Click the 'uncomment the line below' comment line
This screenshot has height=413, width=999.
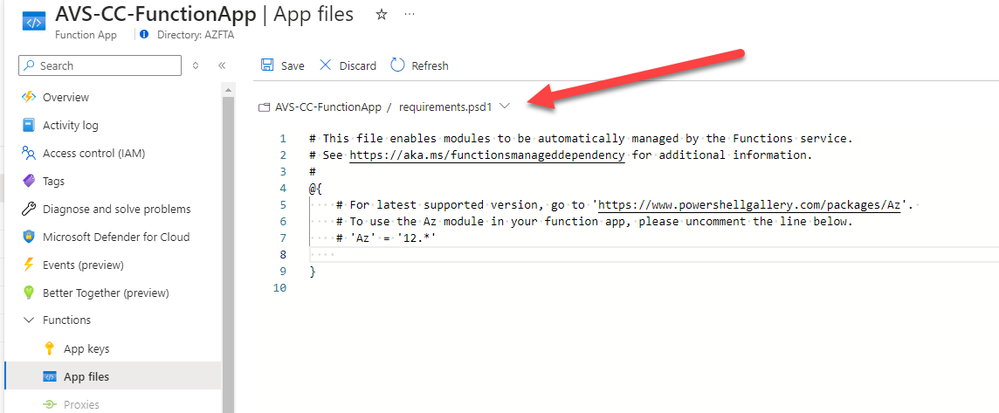tap(594, 222)
